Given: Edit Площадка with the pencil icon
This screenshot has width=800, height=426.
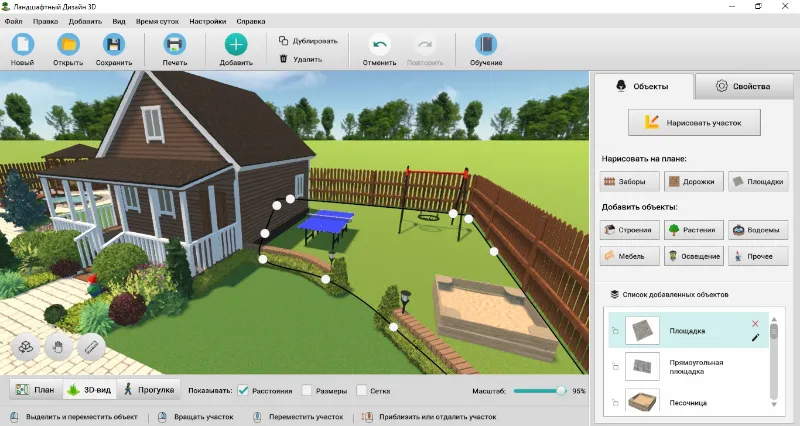Looking at the screenshot, I should coord(755,337).
